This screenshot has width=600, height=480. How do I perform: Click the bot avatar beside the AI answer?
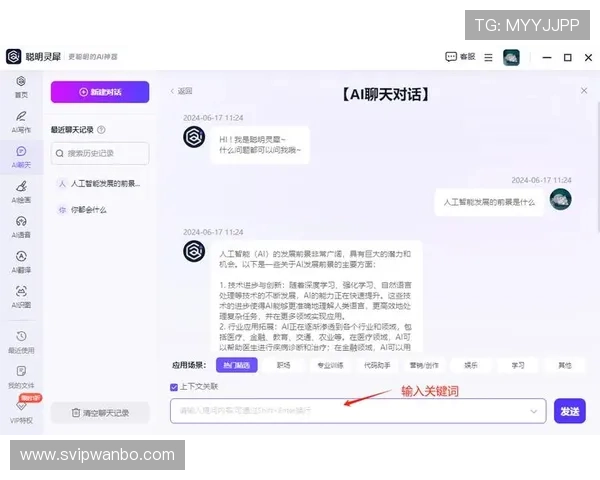194,251
